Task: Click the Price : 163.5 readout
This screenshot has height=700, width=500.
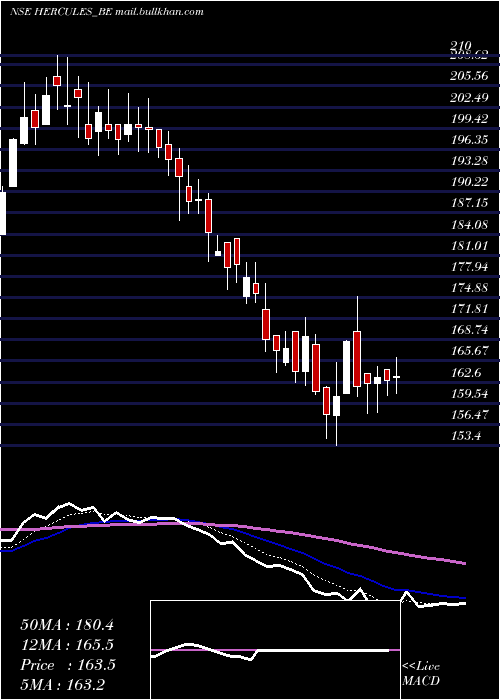Action: click(x=68, y=665)
